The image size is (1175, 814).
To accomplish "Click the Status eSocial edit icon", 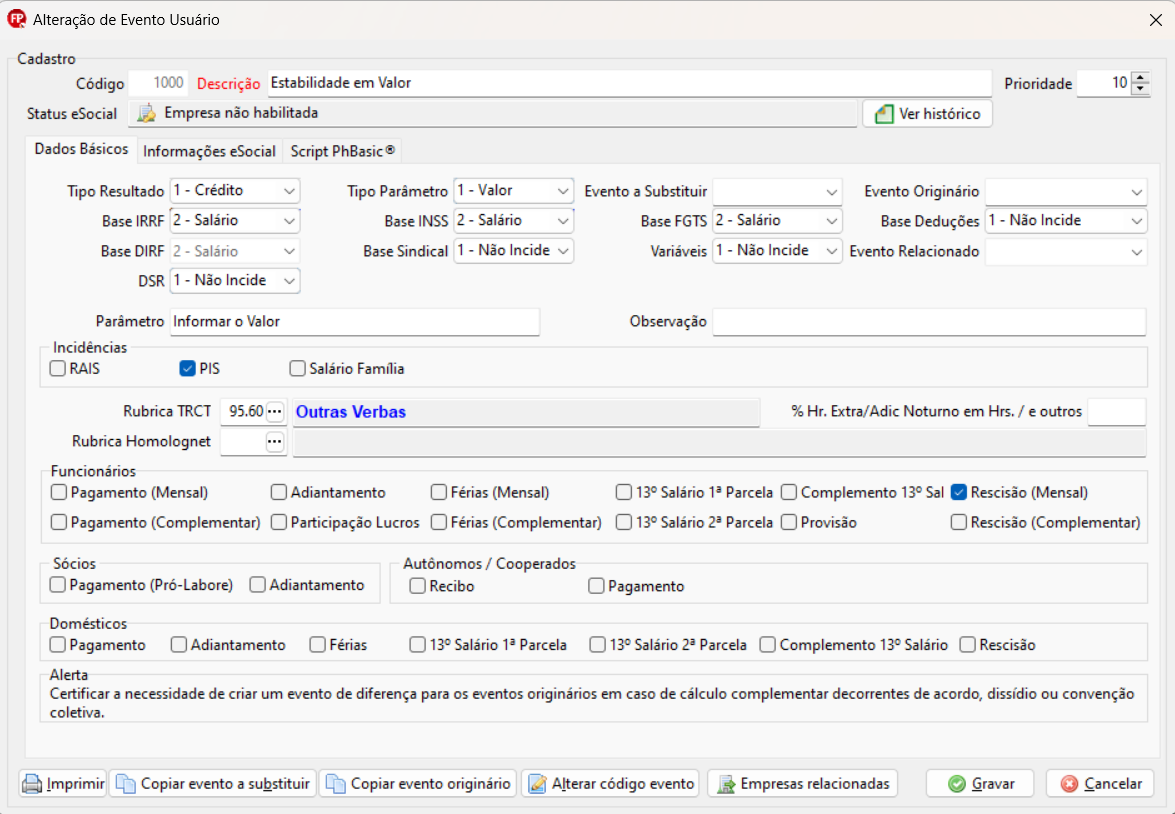I will pos(146,113).
